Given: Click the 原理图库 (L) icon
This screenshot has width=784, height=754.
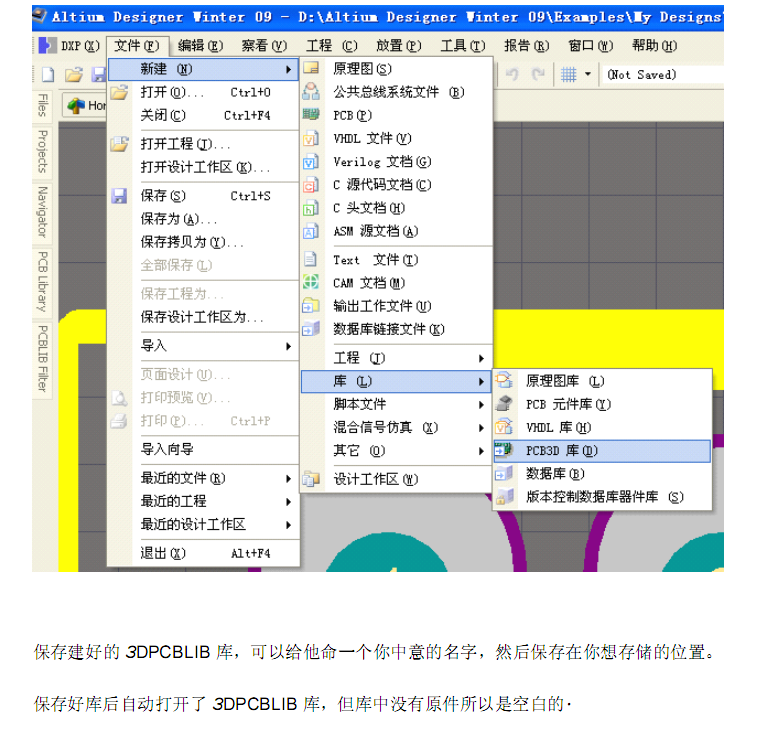Looking at the screenshot, I should click(x=504, y=380).
